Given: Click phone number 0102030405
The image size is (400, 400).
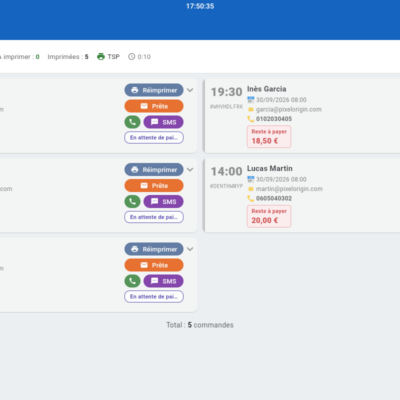Looking at the screenshot, I should click(x=274, y=119).
